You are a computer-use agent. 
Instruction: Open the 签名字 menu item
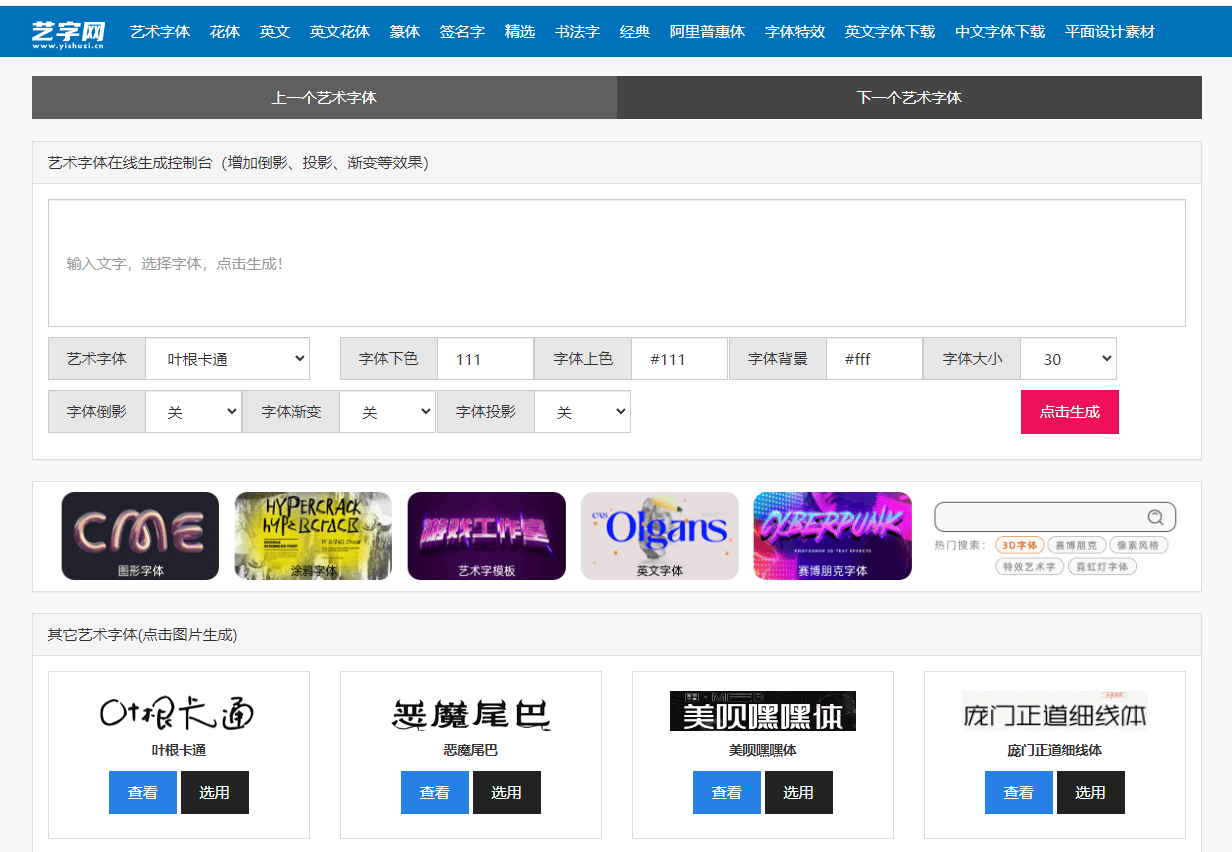[x=462, y=31]
